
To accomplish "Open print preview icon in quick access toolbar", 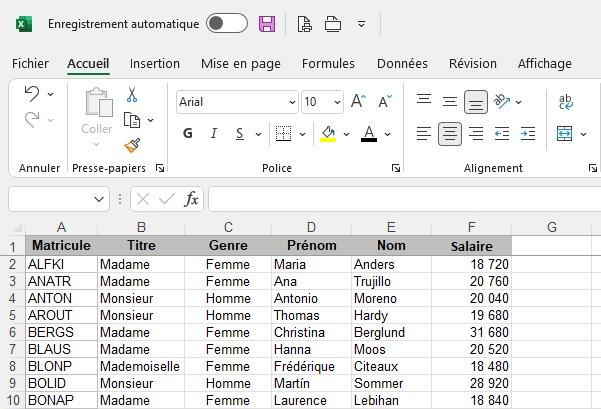I will click(x=305, y=24).
